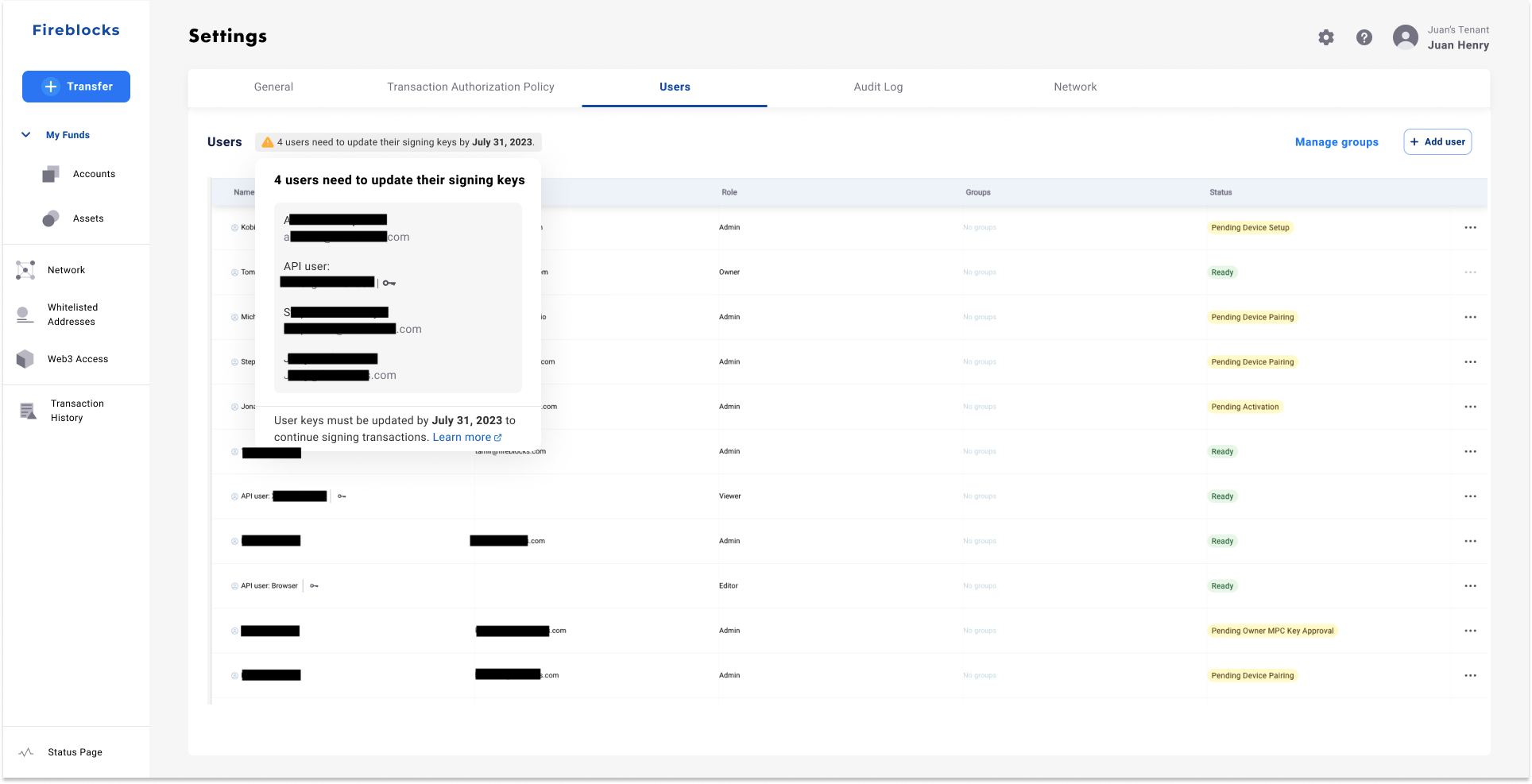Click the API user: Browser name

point(269,586)
